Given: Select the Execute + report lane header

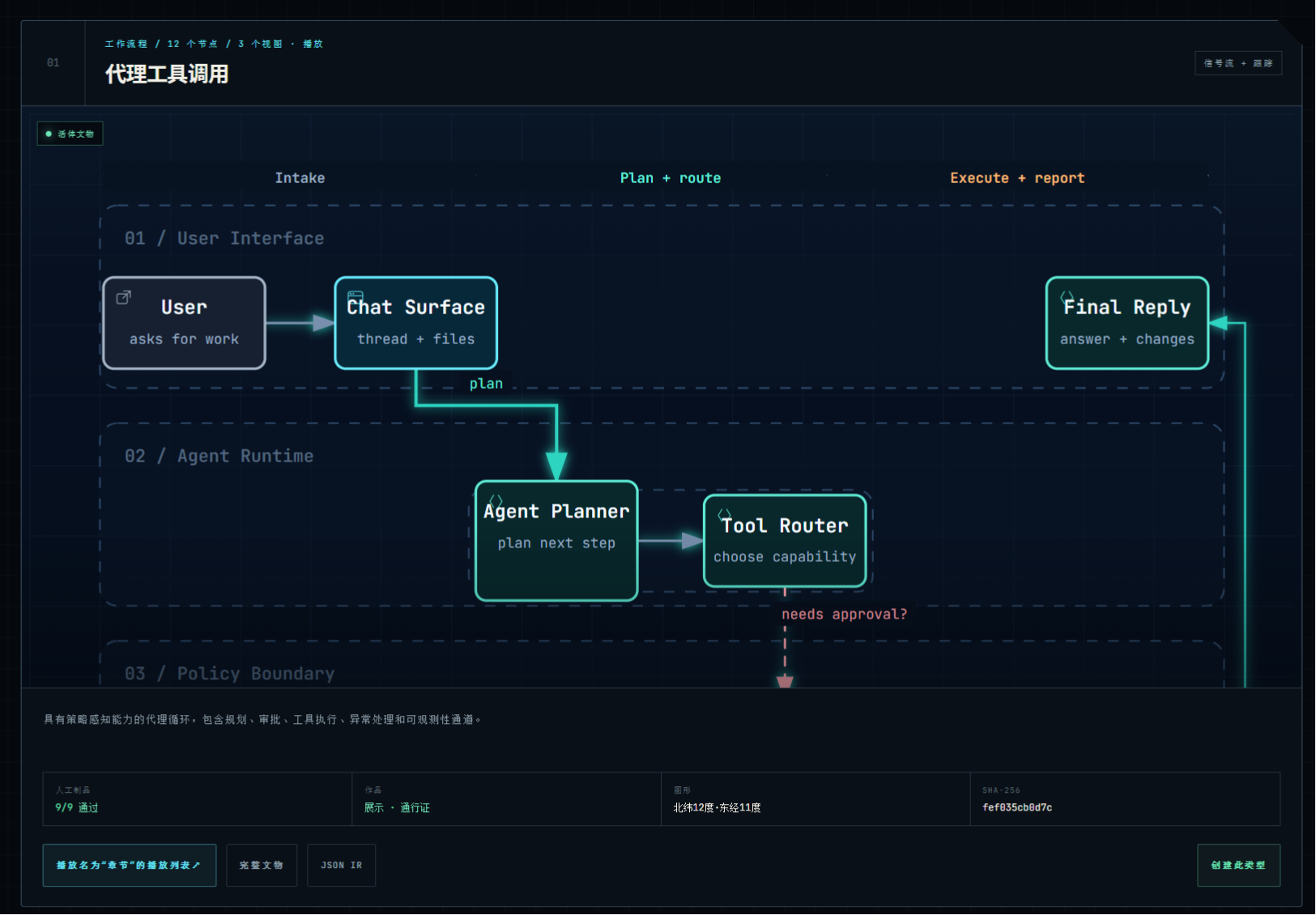Looking at the screenshot, I should point(1017,178).
